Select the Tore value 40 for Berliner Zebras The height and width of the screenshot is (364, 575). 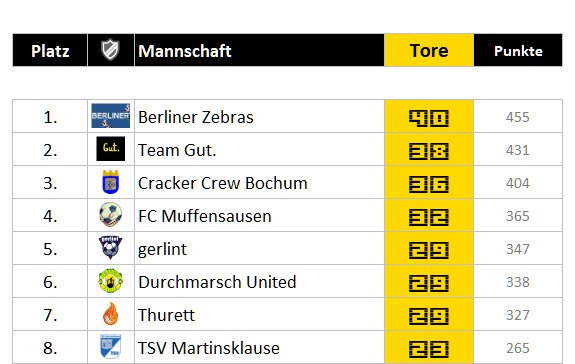(x=429, y=118)
